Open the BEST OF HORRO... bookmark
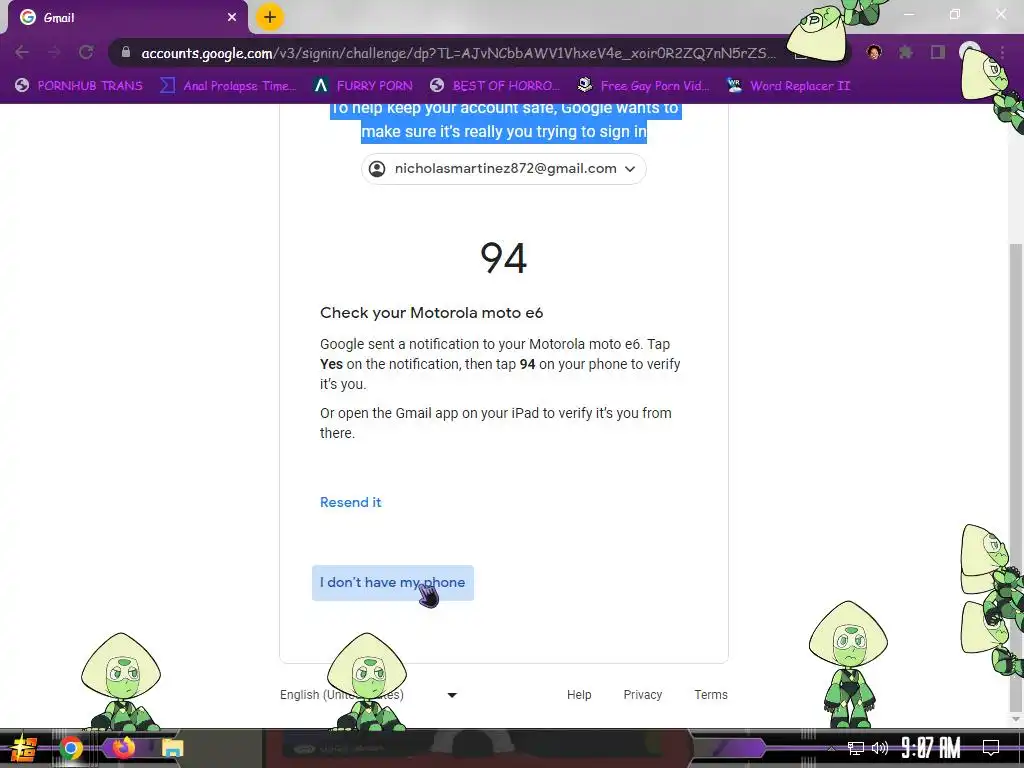 coord(494,86)
